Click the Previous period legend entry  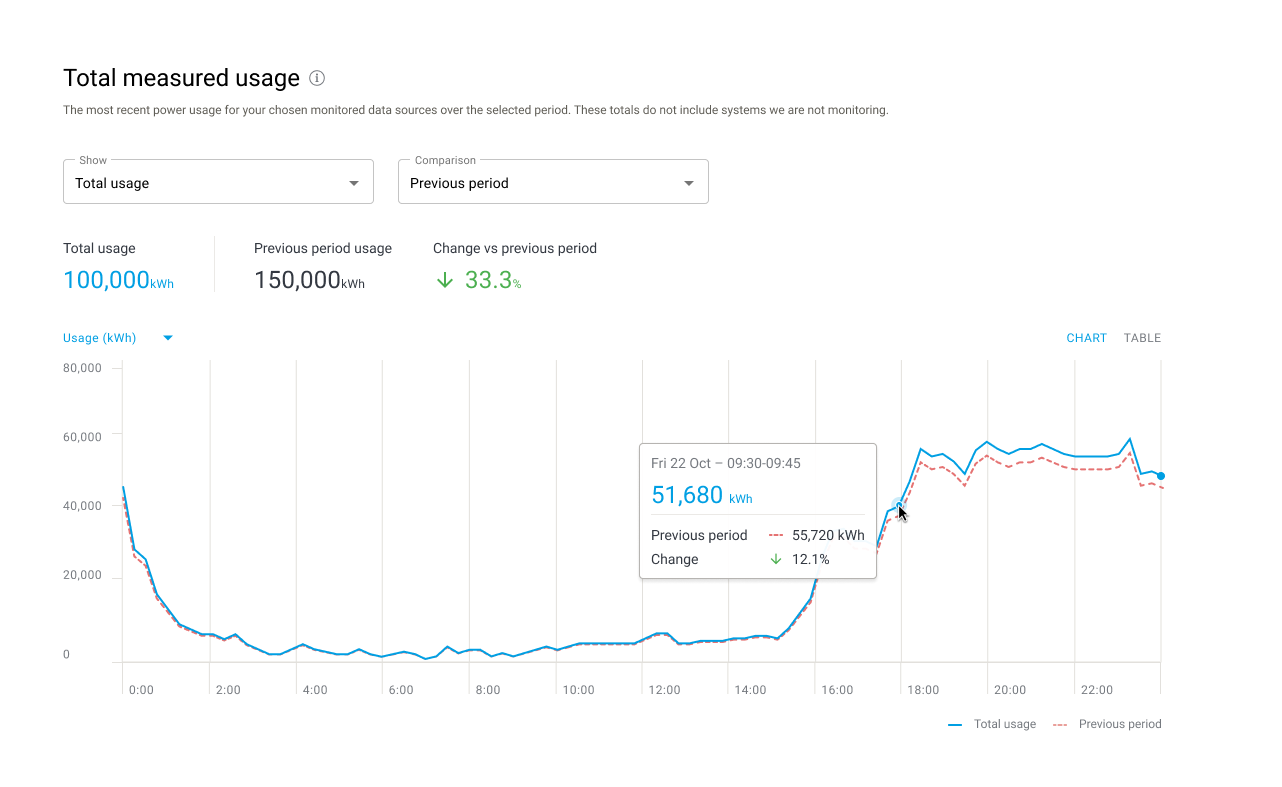pyautogui.click(x=1107, y=724)
